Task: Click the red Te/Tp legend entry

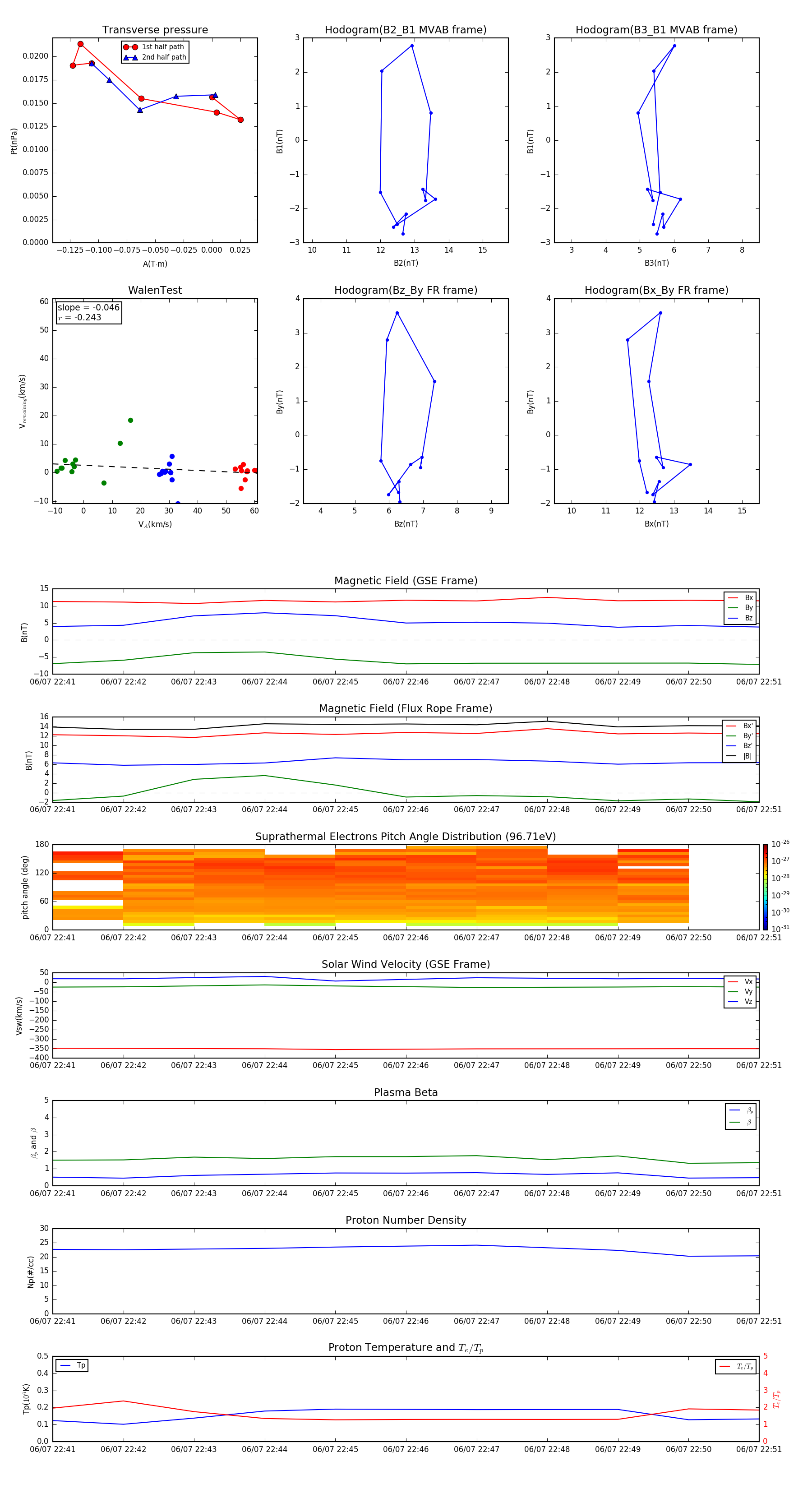Action: [x=736, y=1366]
